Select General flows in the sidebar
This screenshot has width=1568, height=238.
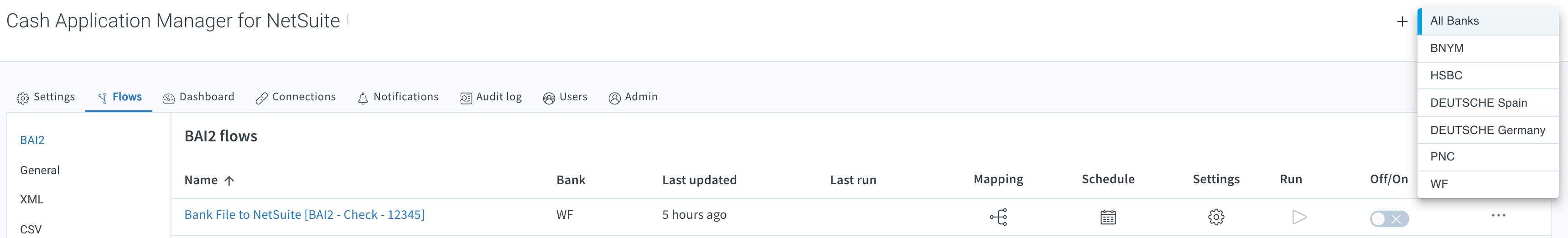[40, 171]
